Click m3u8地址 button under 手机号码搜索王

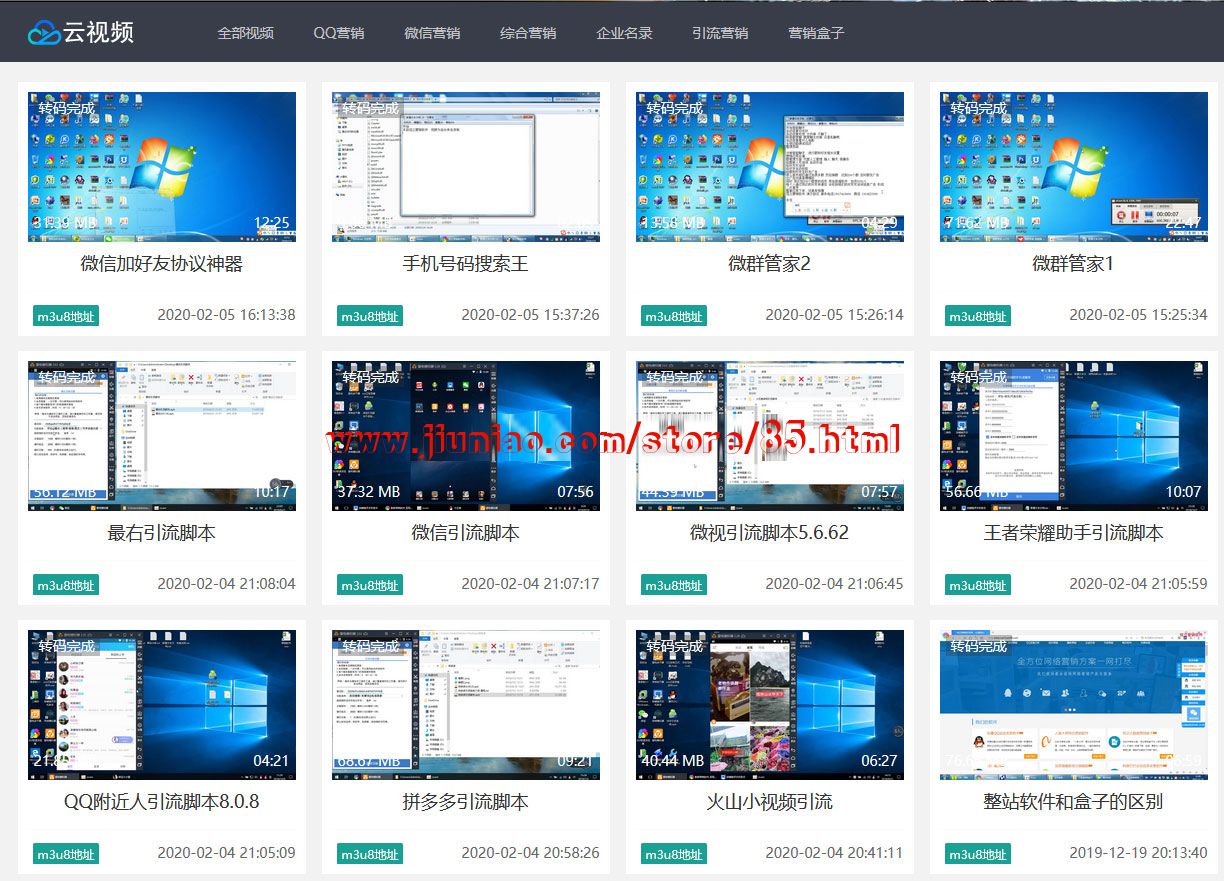pos(370,316)
